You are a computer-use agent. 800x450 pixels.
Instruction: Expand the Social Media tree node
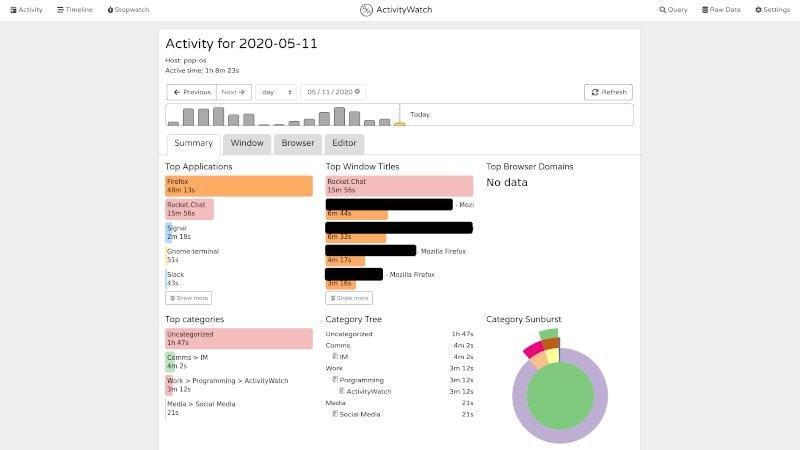(336, 414)
